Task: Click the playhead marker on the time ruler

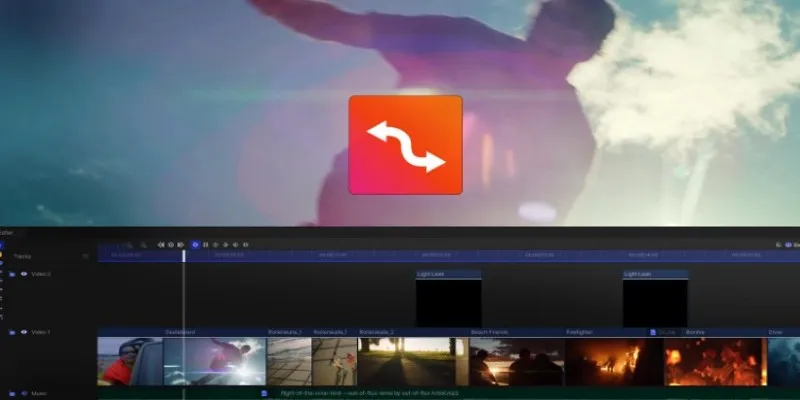Action: [x=184, y=256]
